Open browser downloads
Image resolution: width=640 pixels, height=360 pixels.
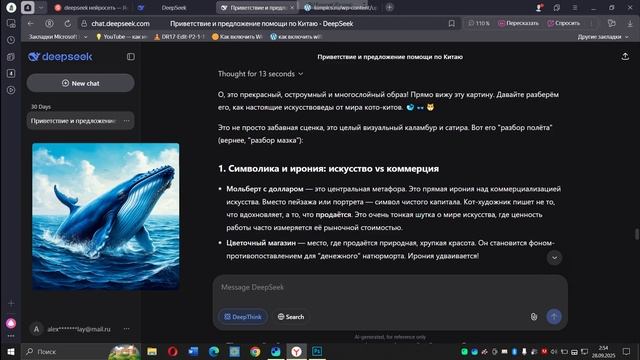pos(630,24)
